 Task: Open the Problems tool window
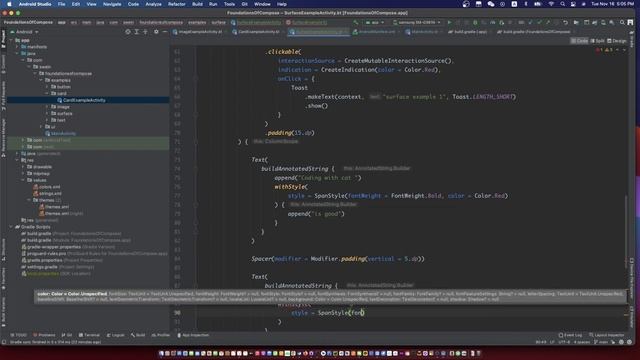(x=44, y=335)
